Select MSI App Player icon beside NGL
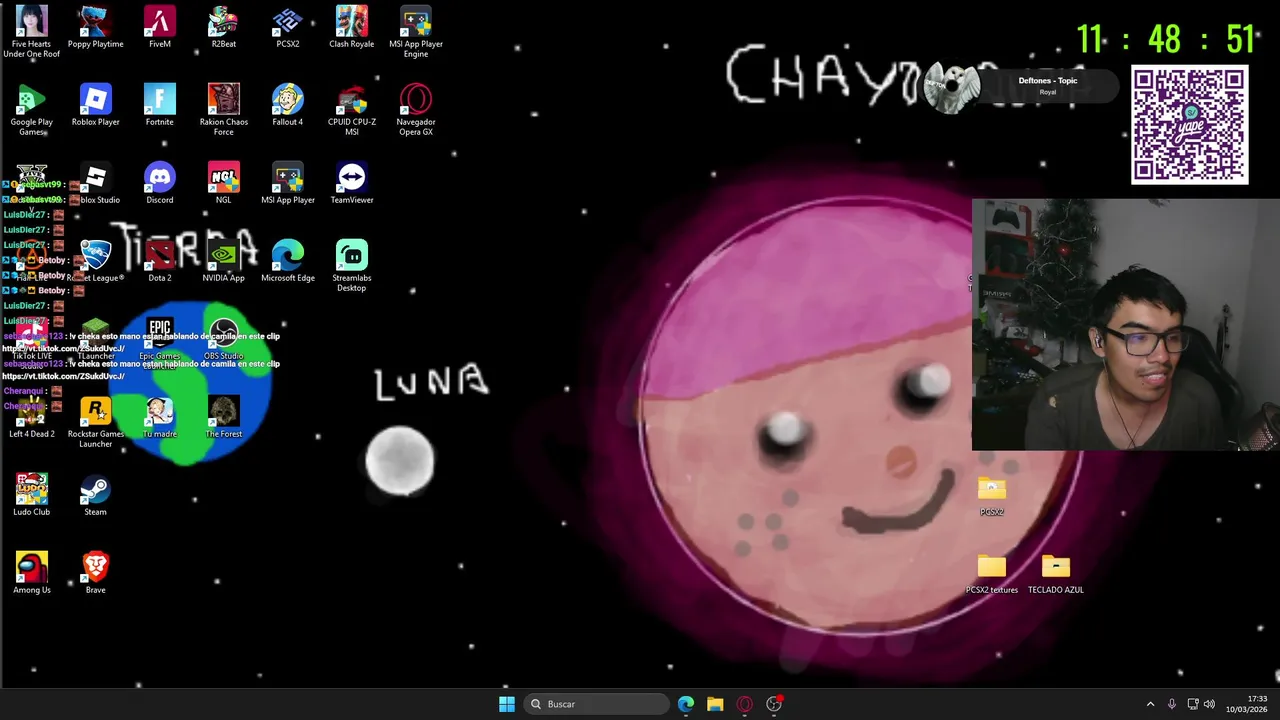The image size is (1280, 720). [288, 183]
